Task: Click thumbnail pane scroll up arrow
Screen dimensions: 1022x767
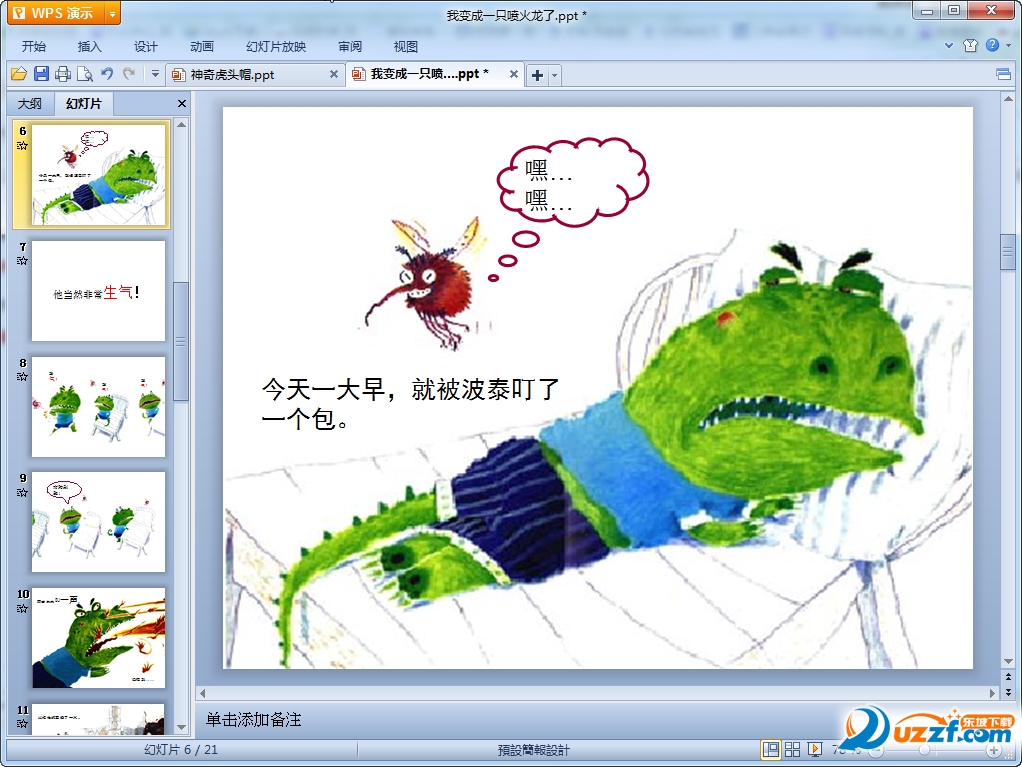Action: coord(181,124)
